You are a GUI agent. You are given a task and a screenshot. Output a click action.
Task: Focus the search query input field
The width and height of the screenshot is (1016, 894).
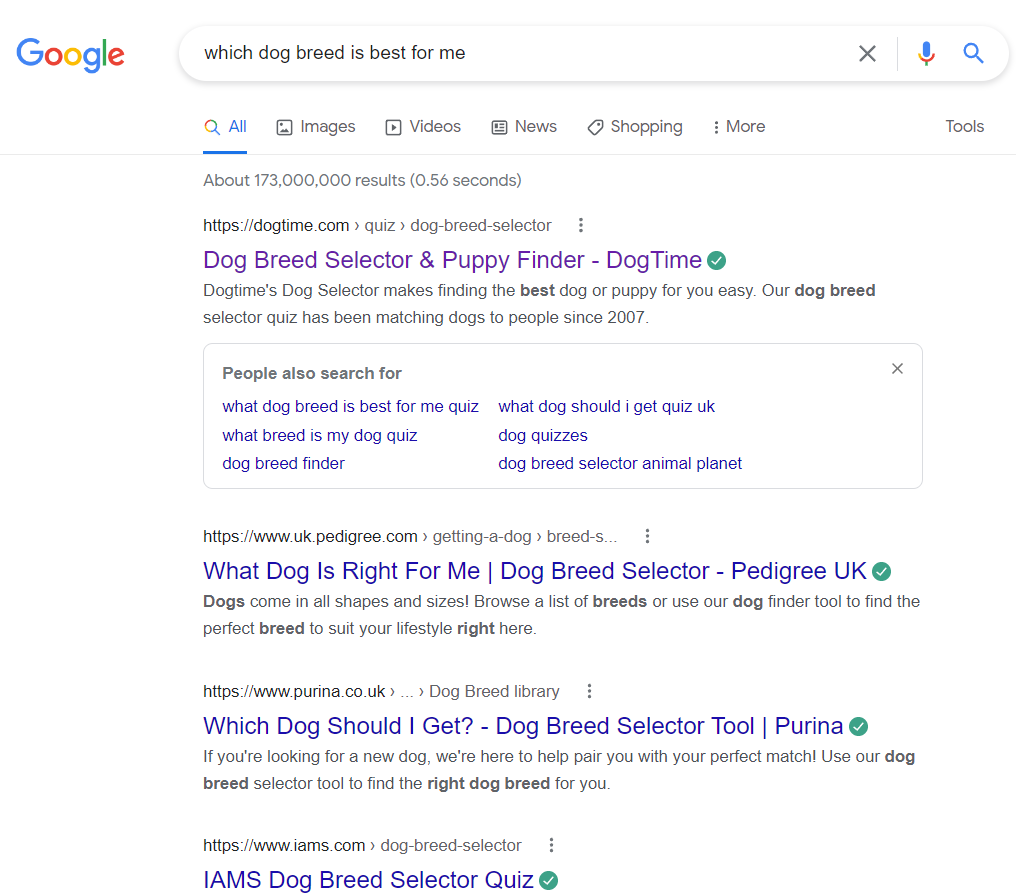518,53
